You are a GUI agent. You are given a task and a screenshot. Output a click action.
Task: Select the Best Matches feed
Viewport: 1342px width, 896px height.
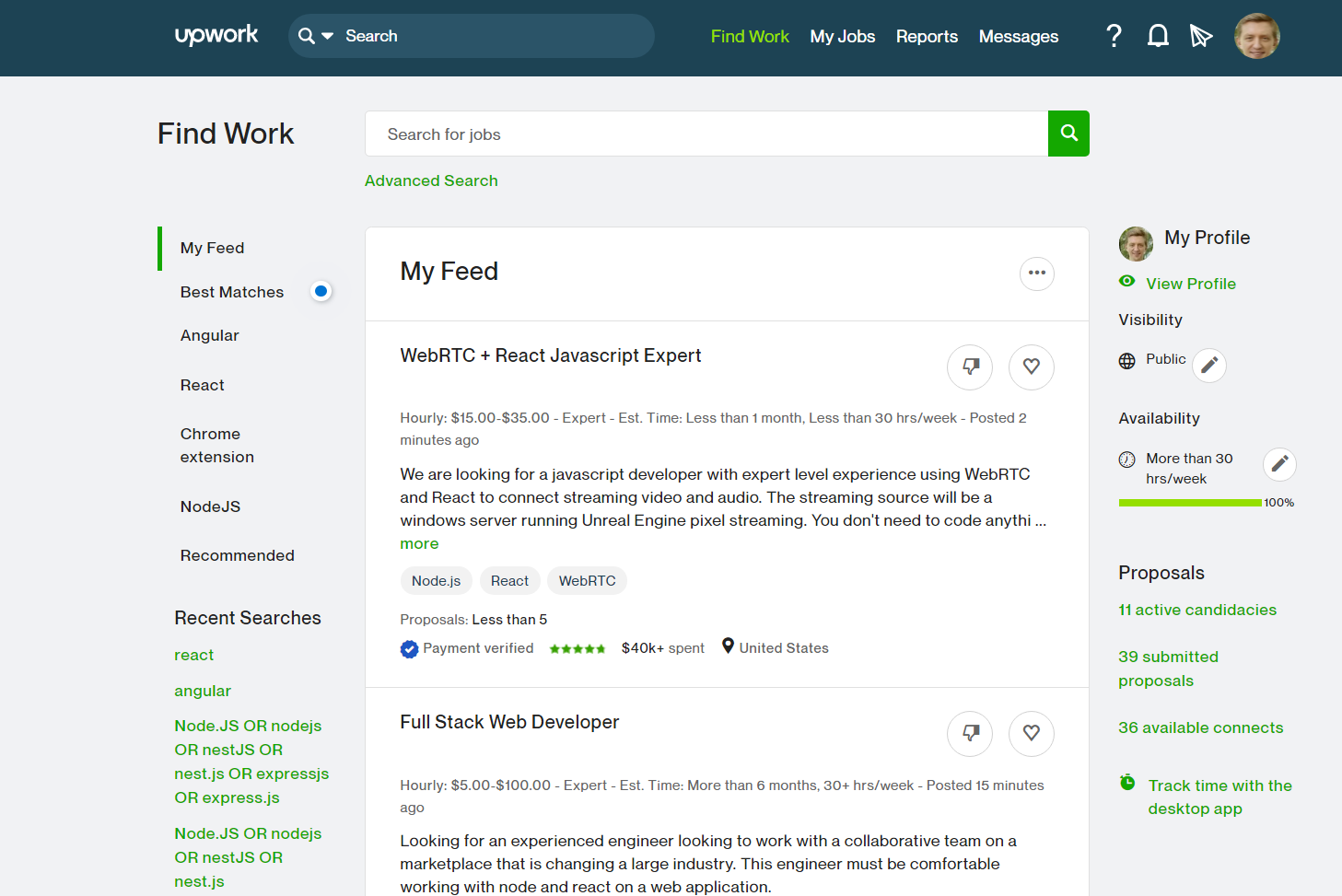[232, 292]
